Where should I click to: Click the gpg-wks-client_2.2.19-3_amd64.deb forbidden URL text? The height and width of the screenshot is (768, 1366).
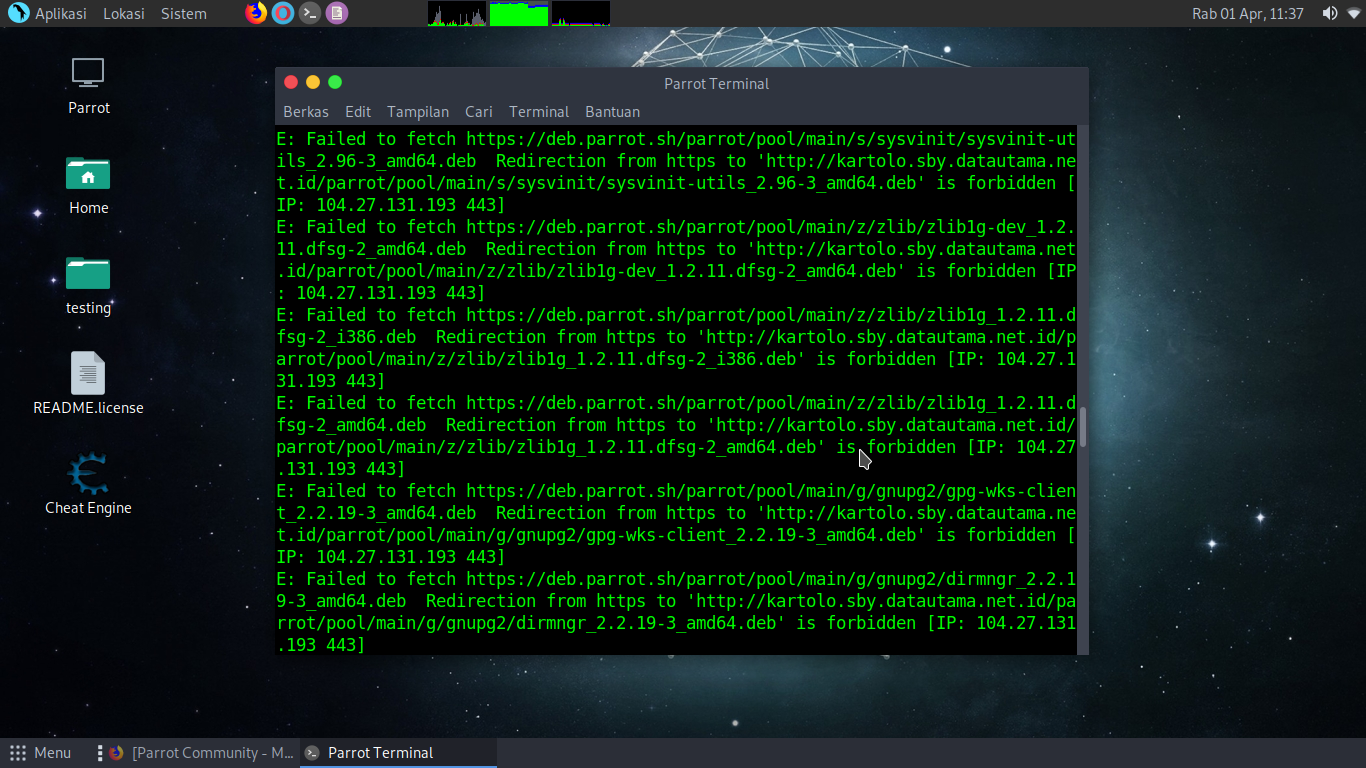(676, 524)
